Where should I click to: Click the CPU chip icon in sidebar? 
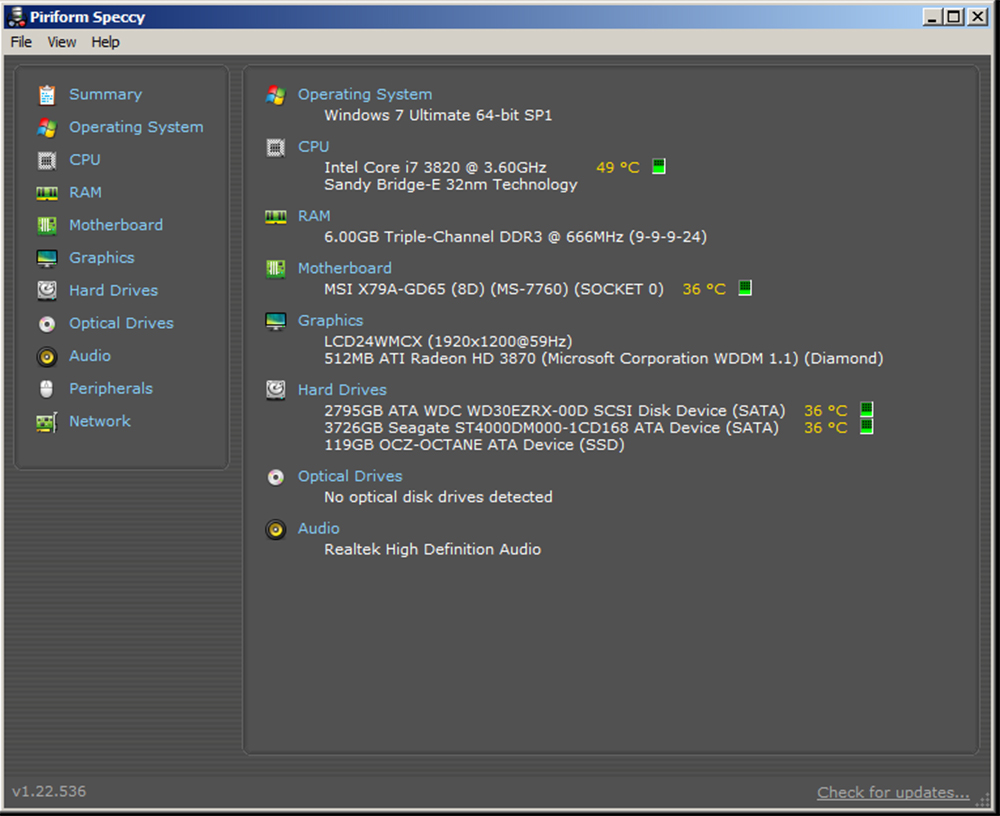47,160
